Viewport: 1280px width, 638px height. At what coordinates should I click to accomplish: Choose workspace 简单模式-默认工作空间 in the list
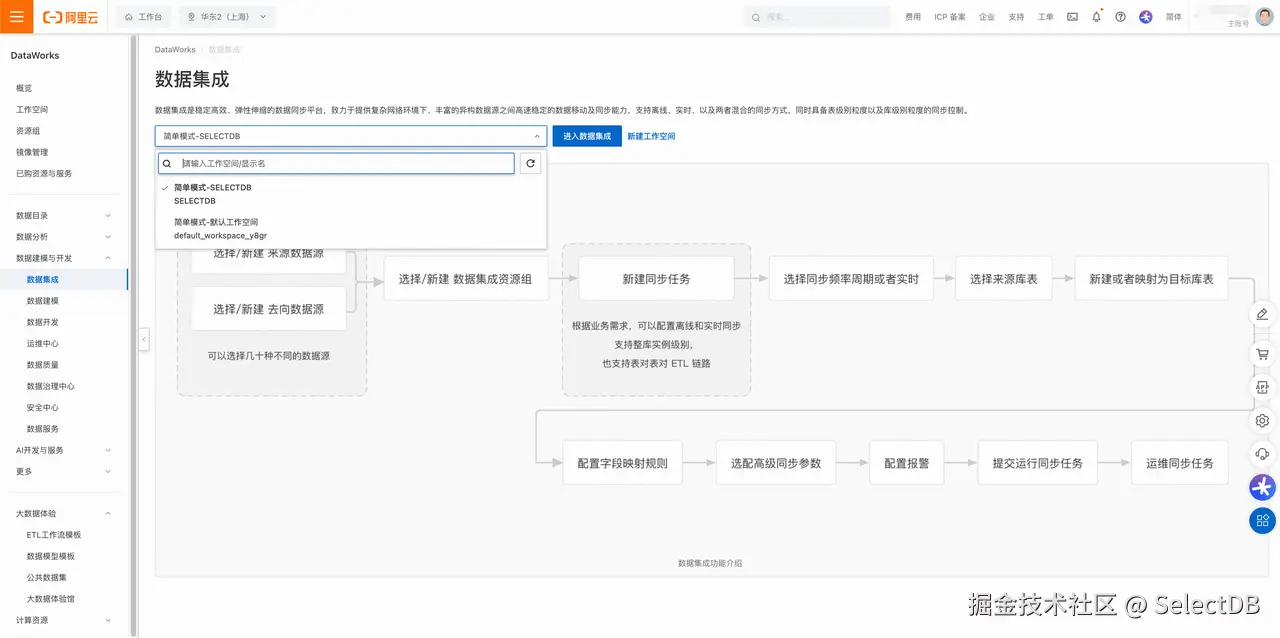coord(351,229)
